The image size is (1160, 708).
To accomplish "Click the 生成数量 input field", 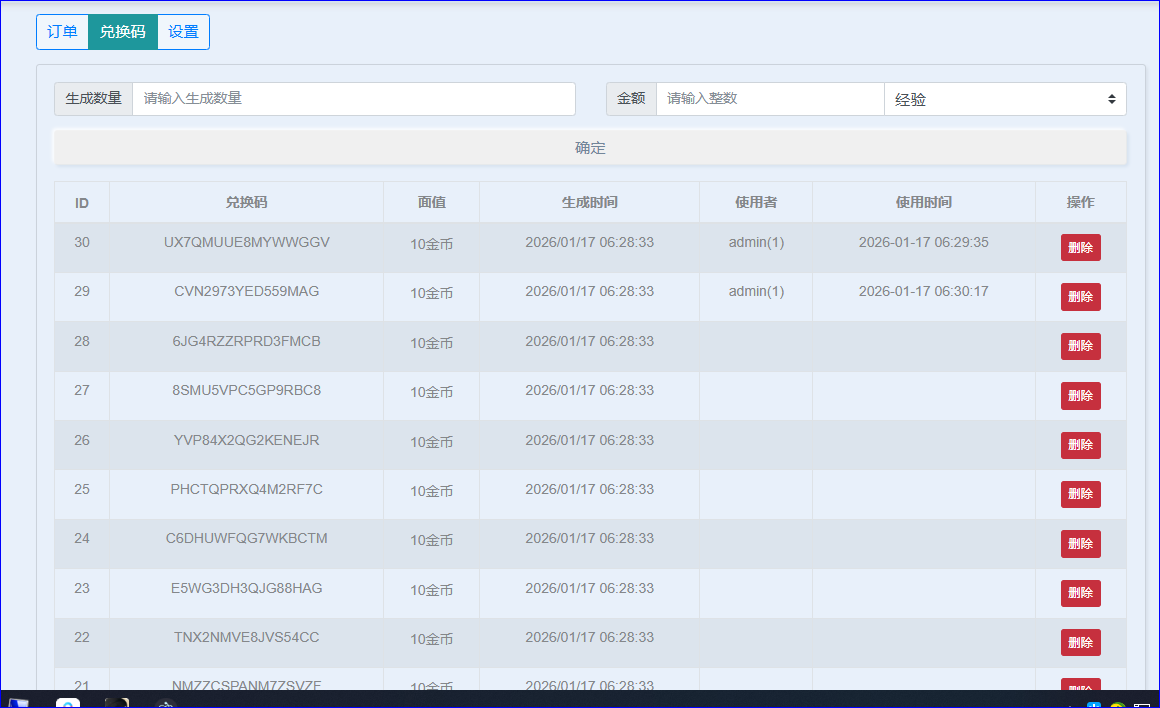I will (x=353, y=99).
